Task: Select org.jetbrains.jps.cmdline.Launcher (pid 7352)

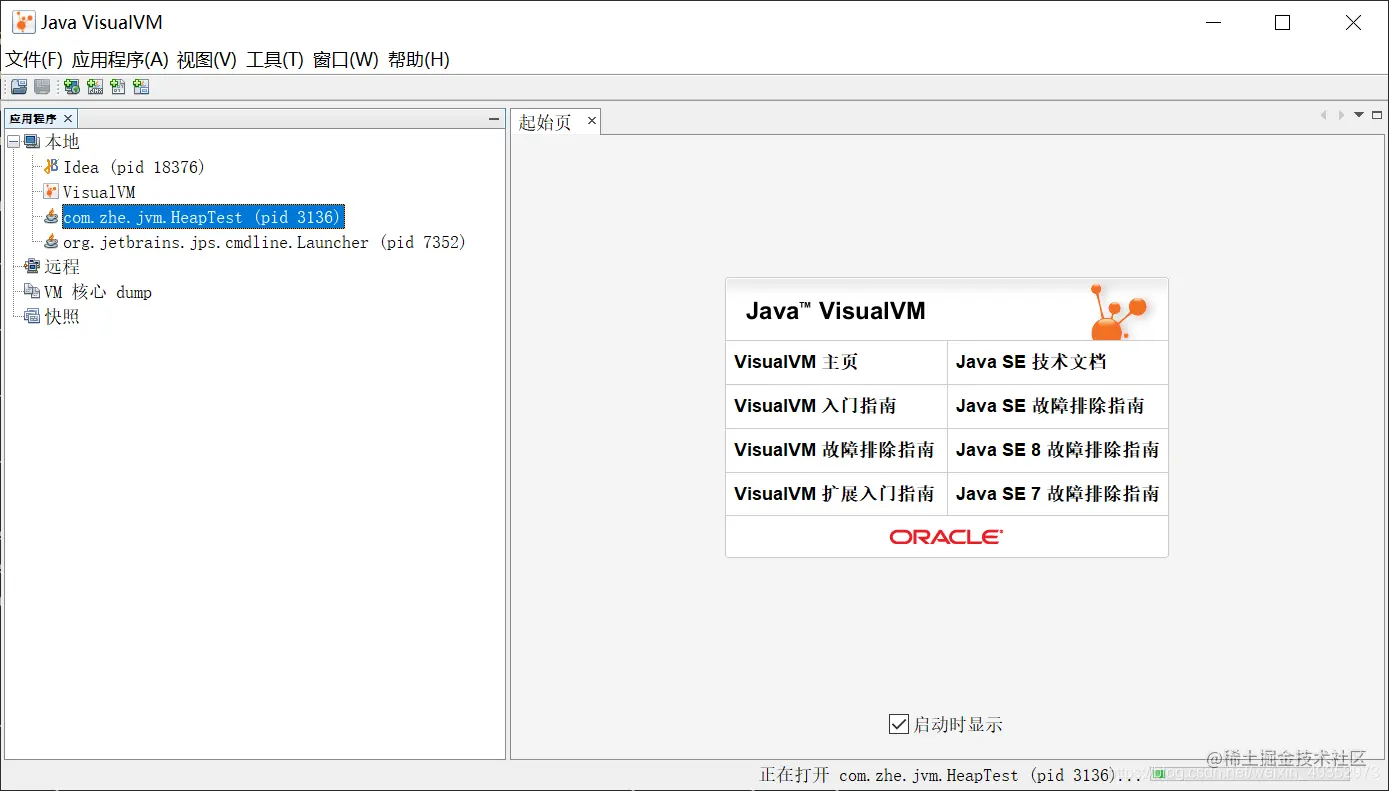Action: (265, 242)
